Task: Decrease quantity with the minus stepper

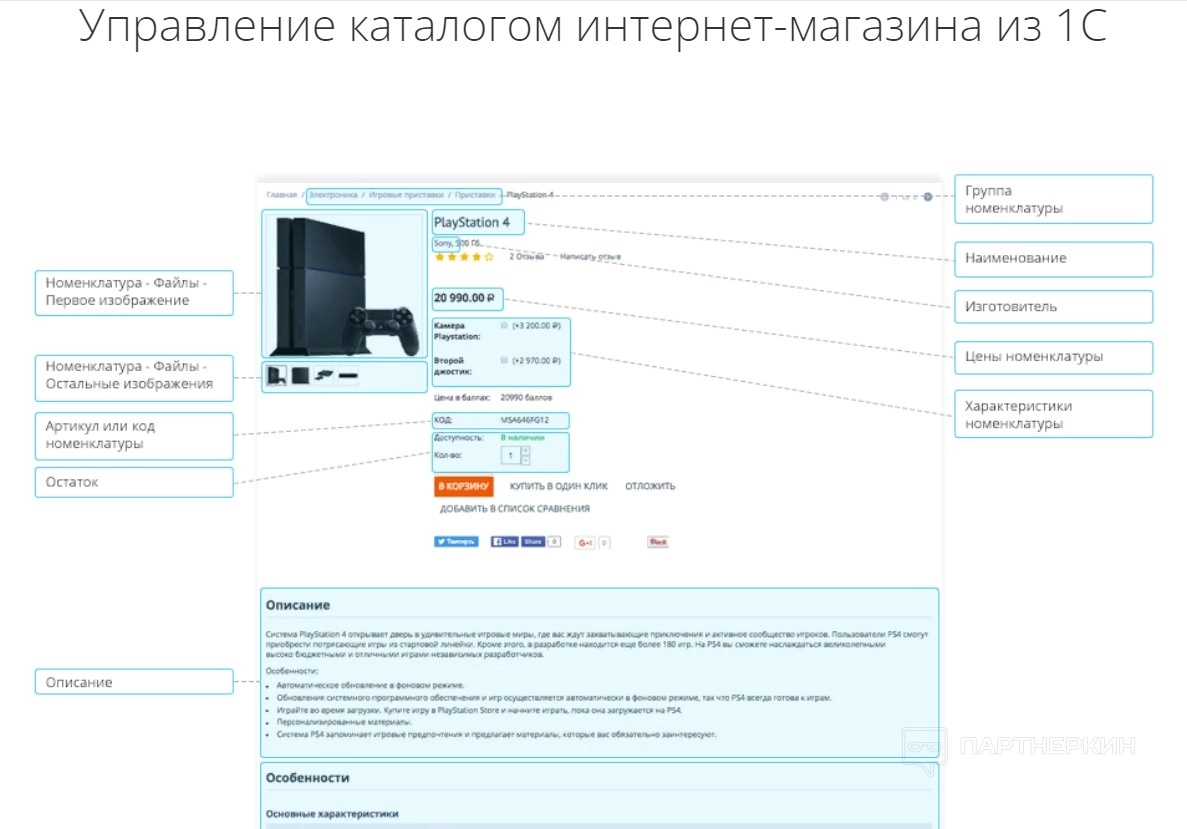Action: coord(525,460)
